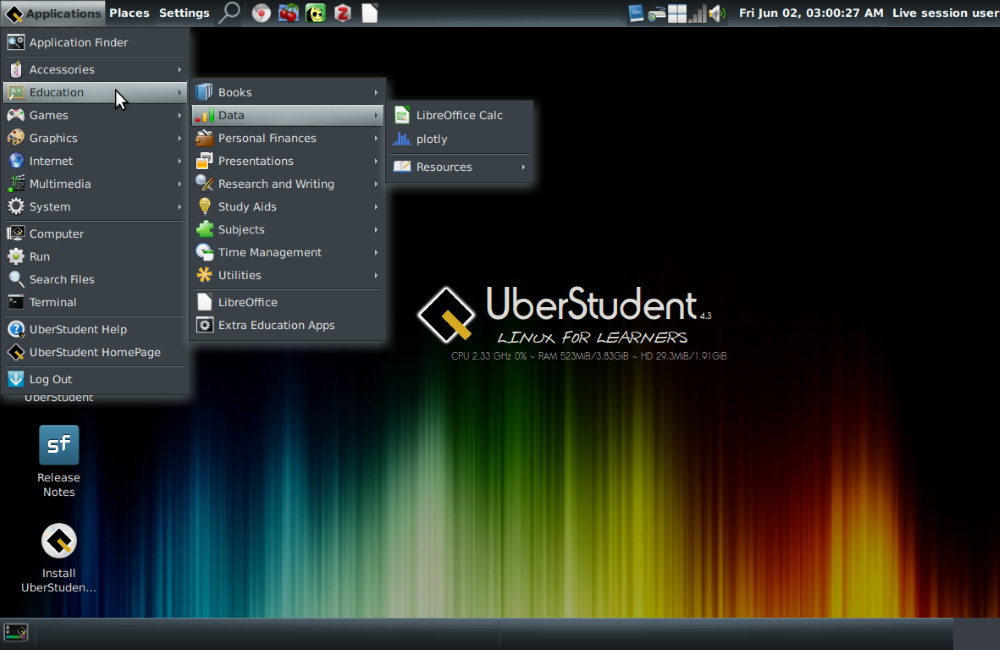Open the Live session user menu
This screenshot has height=650, width=1000.
945,13
